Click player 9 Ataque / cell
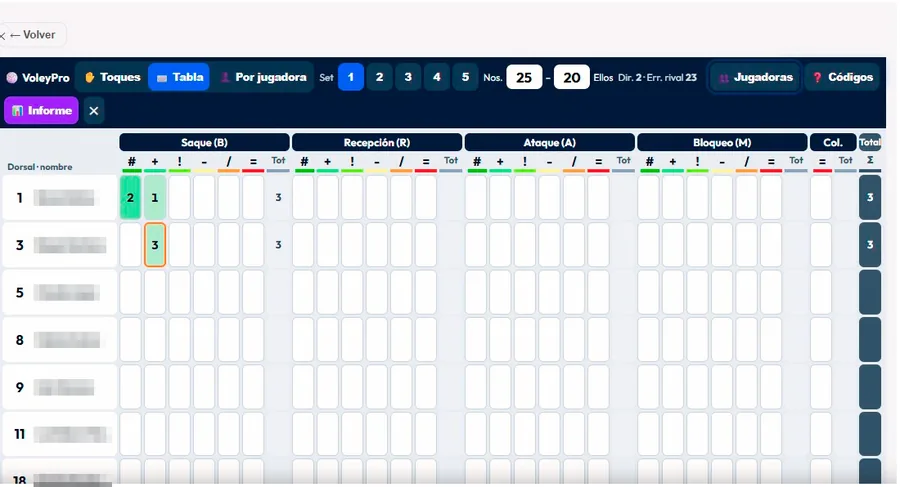 coord(574,387)
